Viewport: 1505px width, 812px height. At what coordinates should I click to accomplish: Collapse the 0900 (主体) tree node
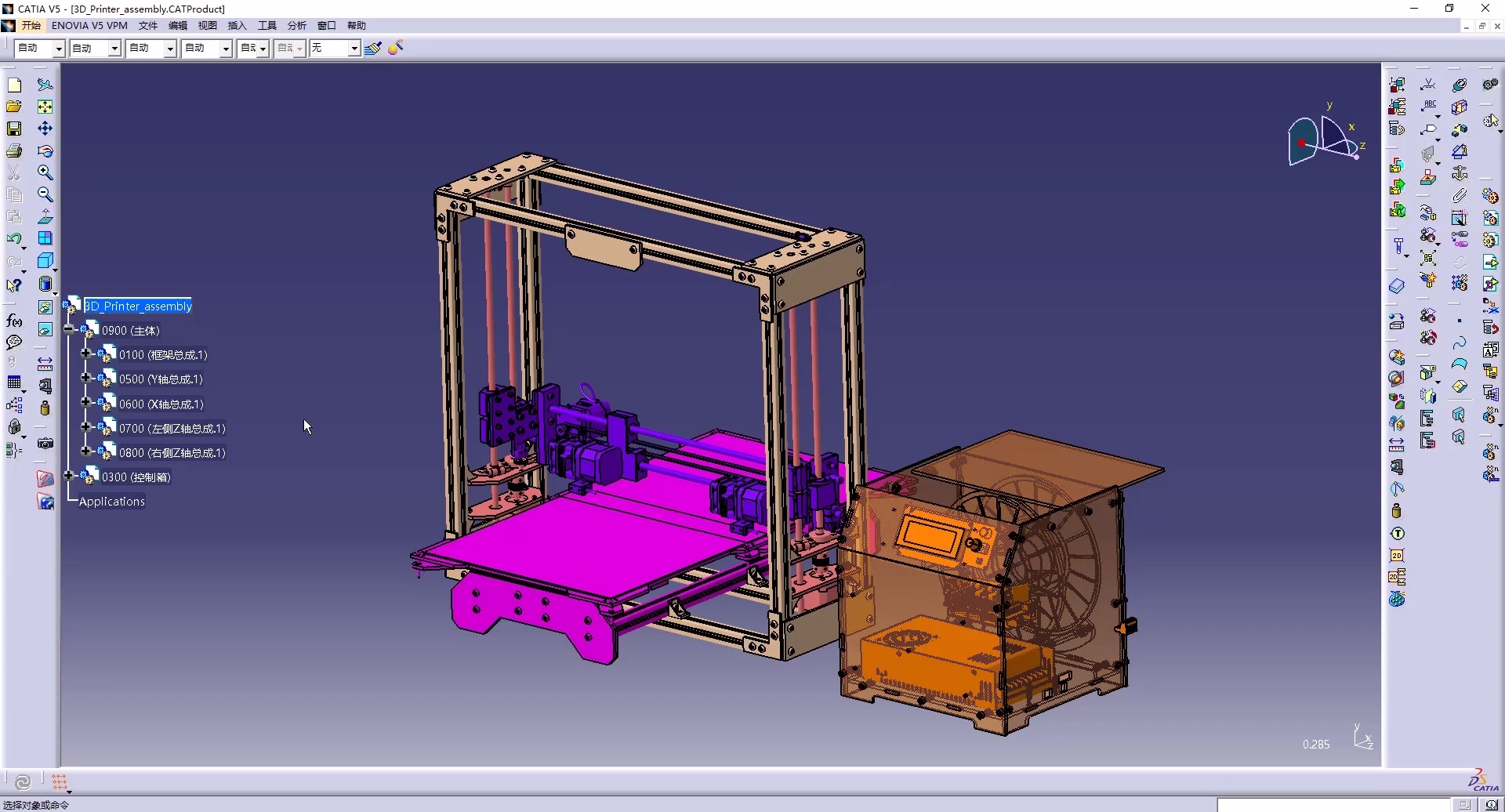coord(69,330)
